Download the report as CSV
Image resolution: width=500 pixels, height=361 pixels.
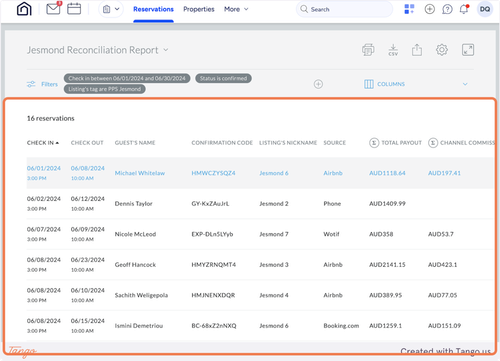pos(393,50)
